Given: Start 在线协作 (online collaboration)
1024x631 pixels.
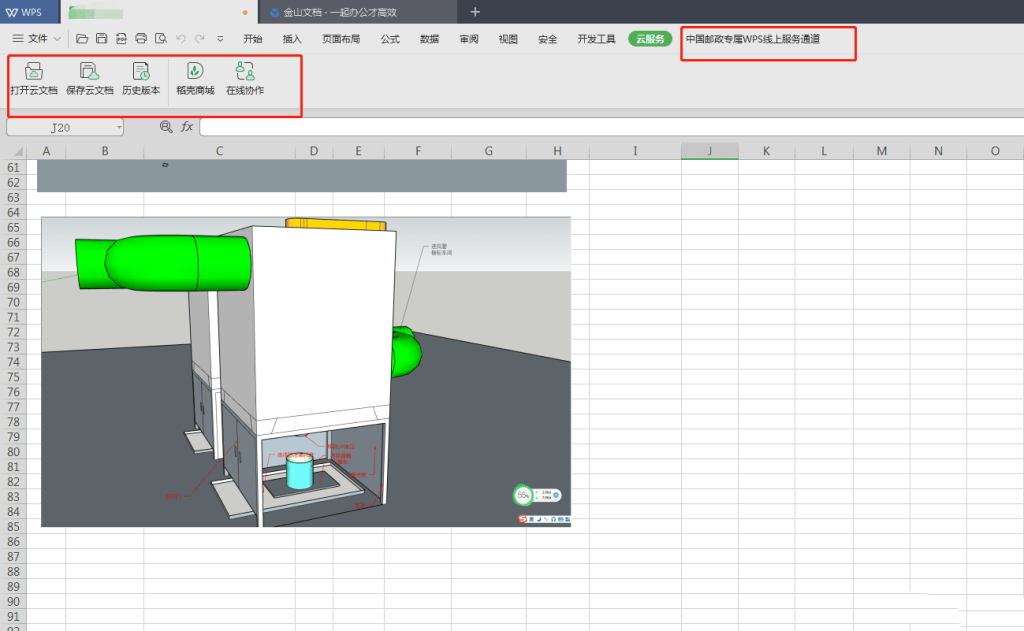Looking at the screenshot, I should tap(244, 71).
